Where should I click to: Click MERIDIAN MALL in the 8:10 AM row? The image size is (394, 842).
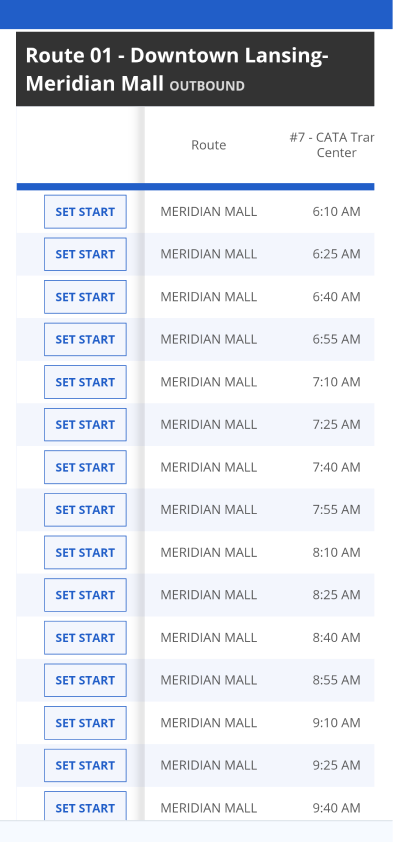pyautogui.click(x=209, y=553)
